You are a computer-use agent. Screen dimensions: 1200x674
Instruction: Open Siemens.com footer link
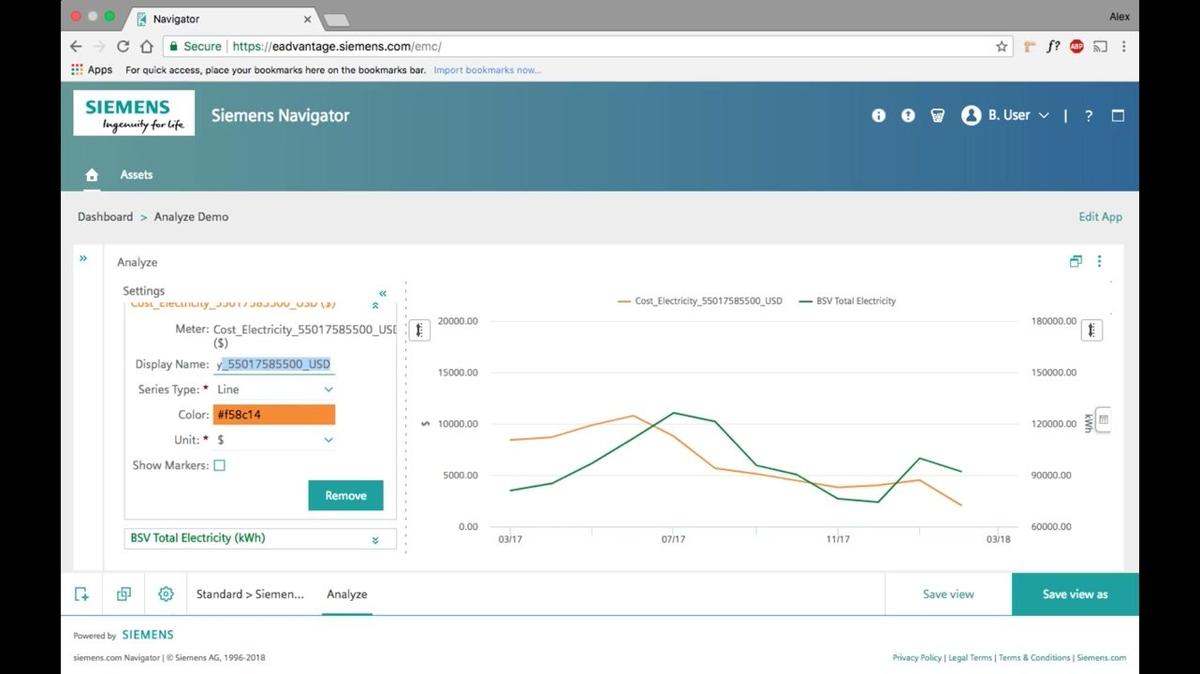click(1101, 658)
